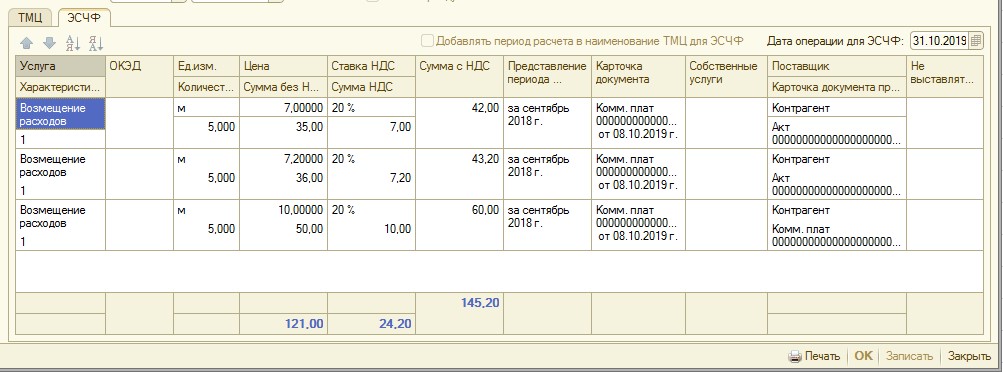Open calendar picker for ЭСЧФ operation date
This screenshot has width=1003, height=372.
(975, 41)
